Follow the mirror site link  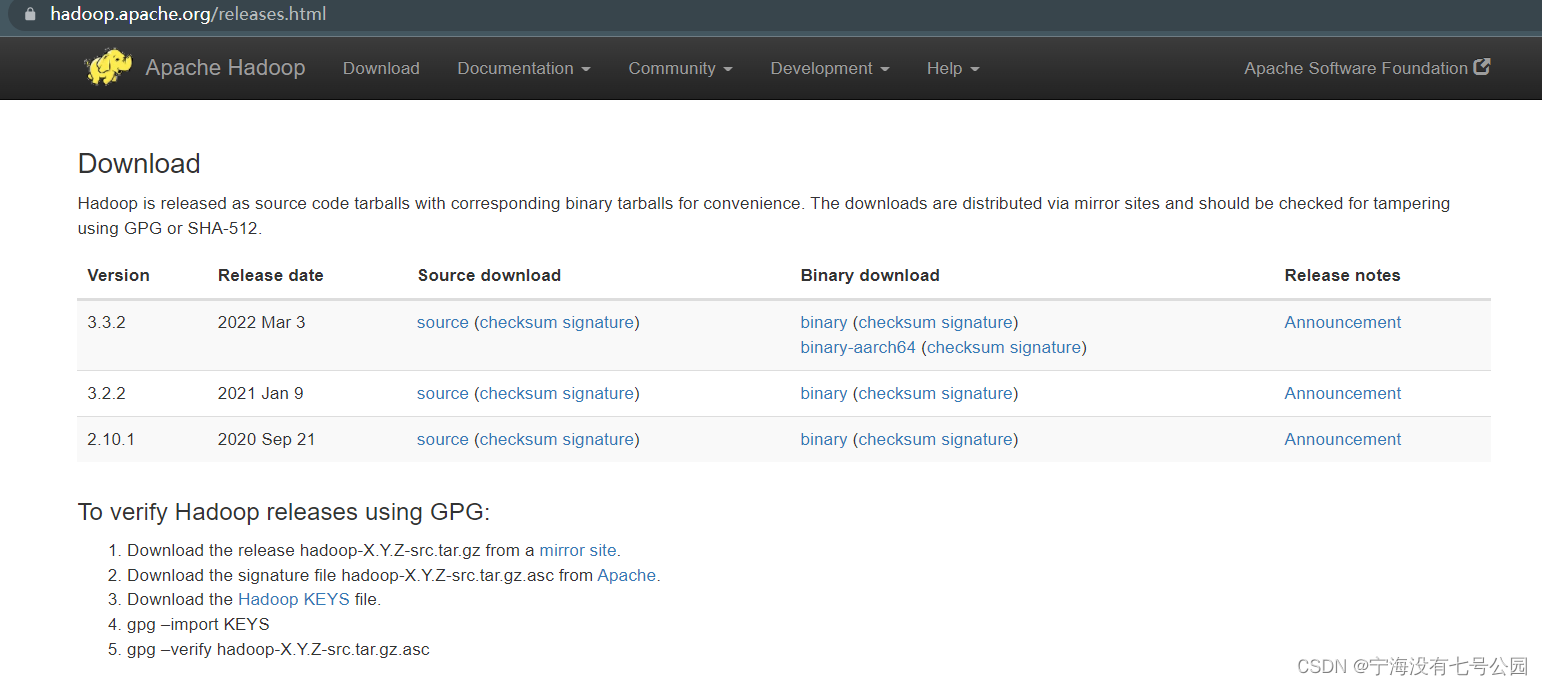pyautogui.click(x=578, y=550)
